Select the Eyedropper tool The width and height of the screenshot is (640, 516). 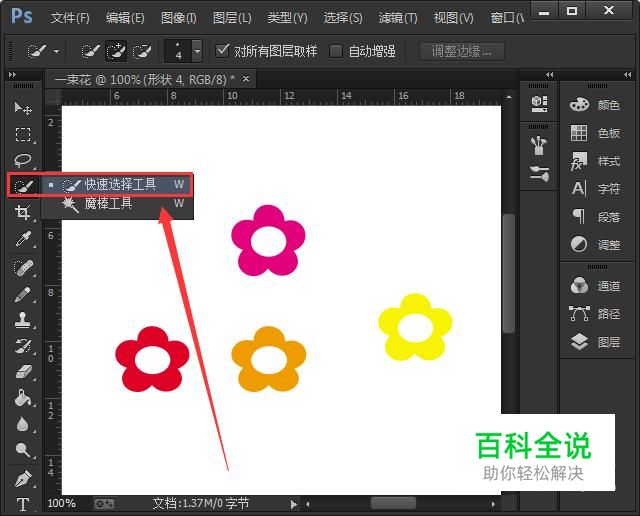23,239
